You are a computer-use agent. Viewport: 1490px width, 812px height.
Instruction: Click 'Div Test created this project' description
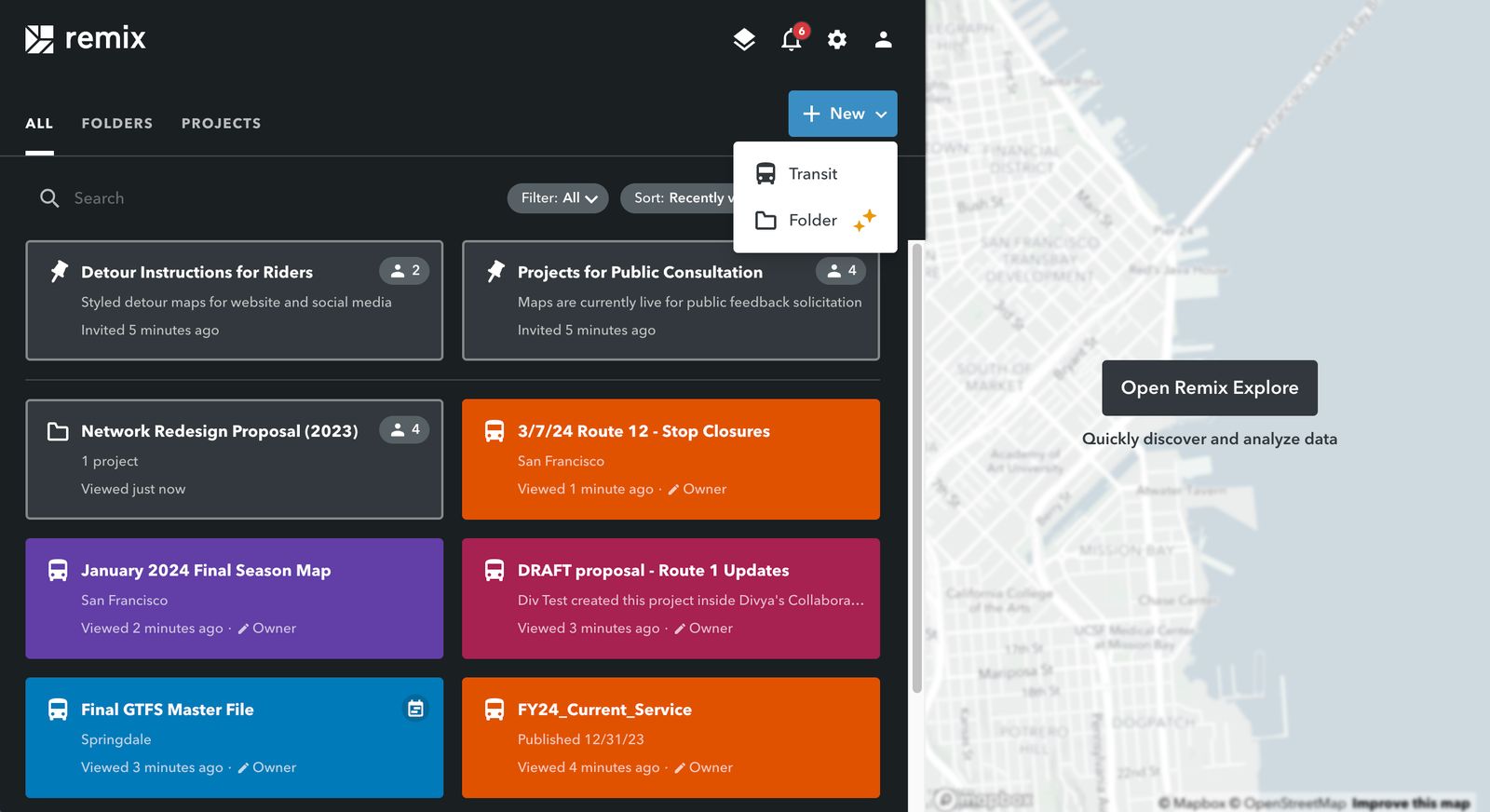click(691, 601)
